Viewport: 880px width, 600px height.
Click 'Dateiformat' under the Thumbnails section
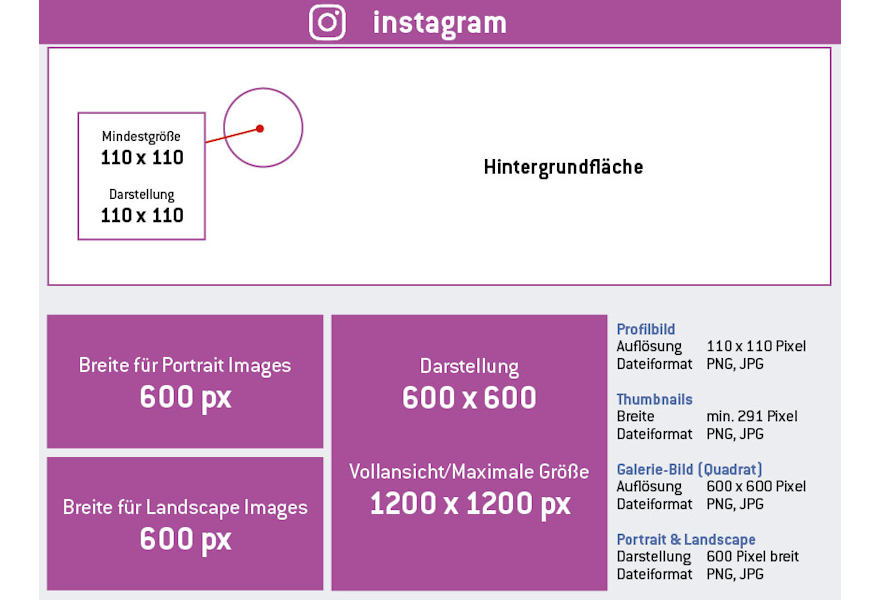pyautogui.click(x=654, y=434)
